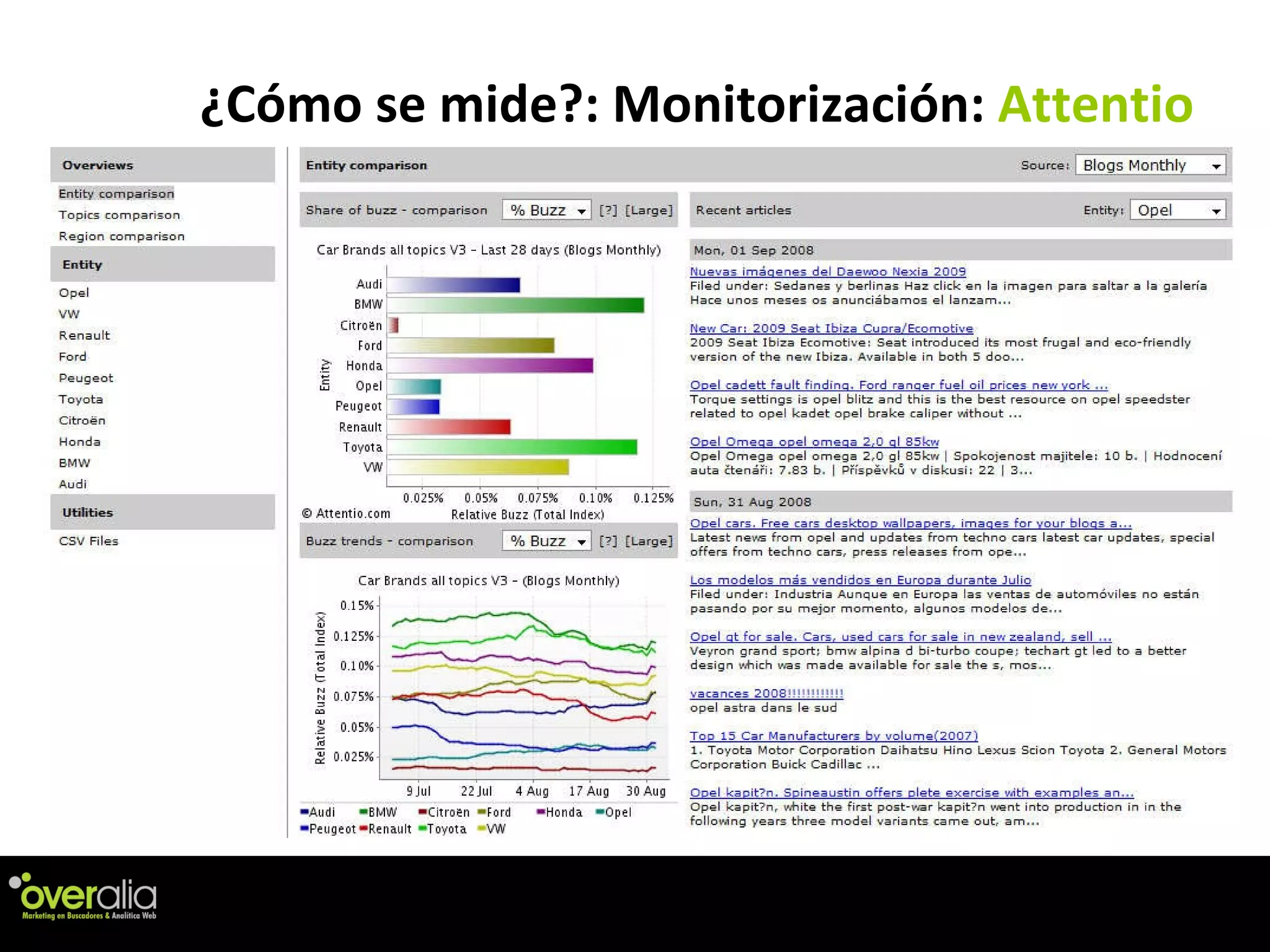Click VW legend swatch in trends chart
The height and width of the screenshot is (952, 1270).
point(482,829)
